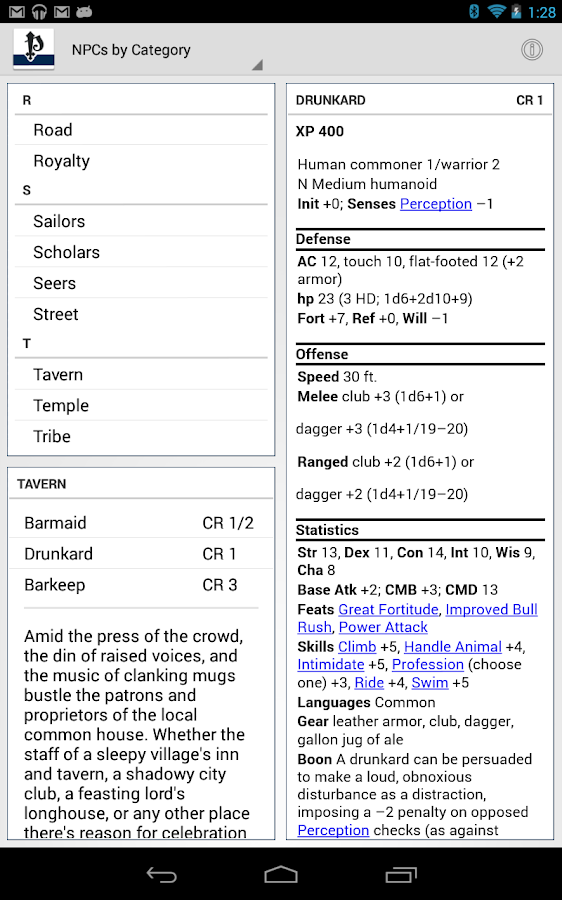
Task: Select the Sailors category
Action: pos(141,221)
